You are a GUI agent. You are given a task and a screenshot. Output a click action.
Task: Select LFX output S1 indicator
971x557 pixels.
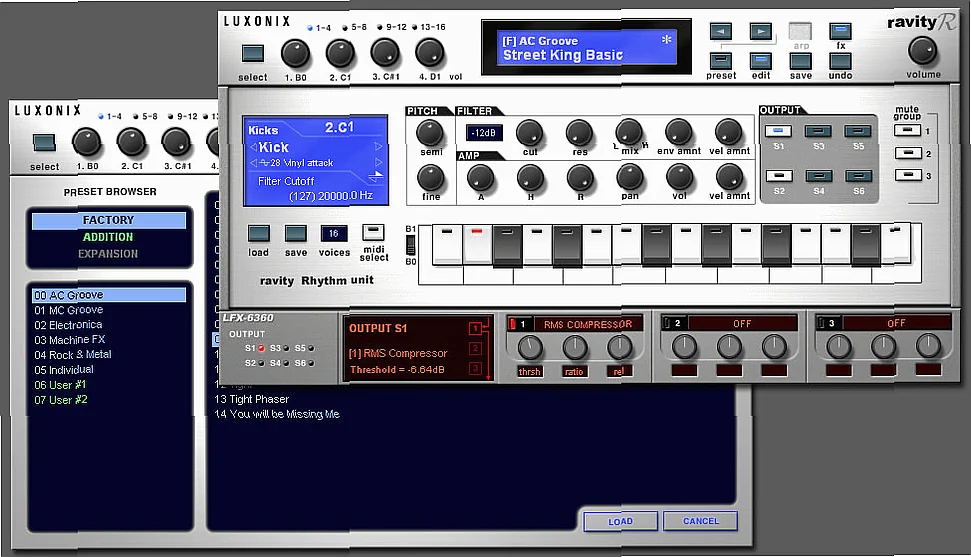point(261,348)
